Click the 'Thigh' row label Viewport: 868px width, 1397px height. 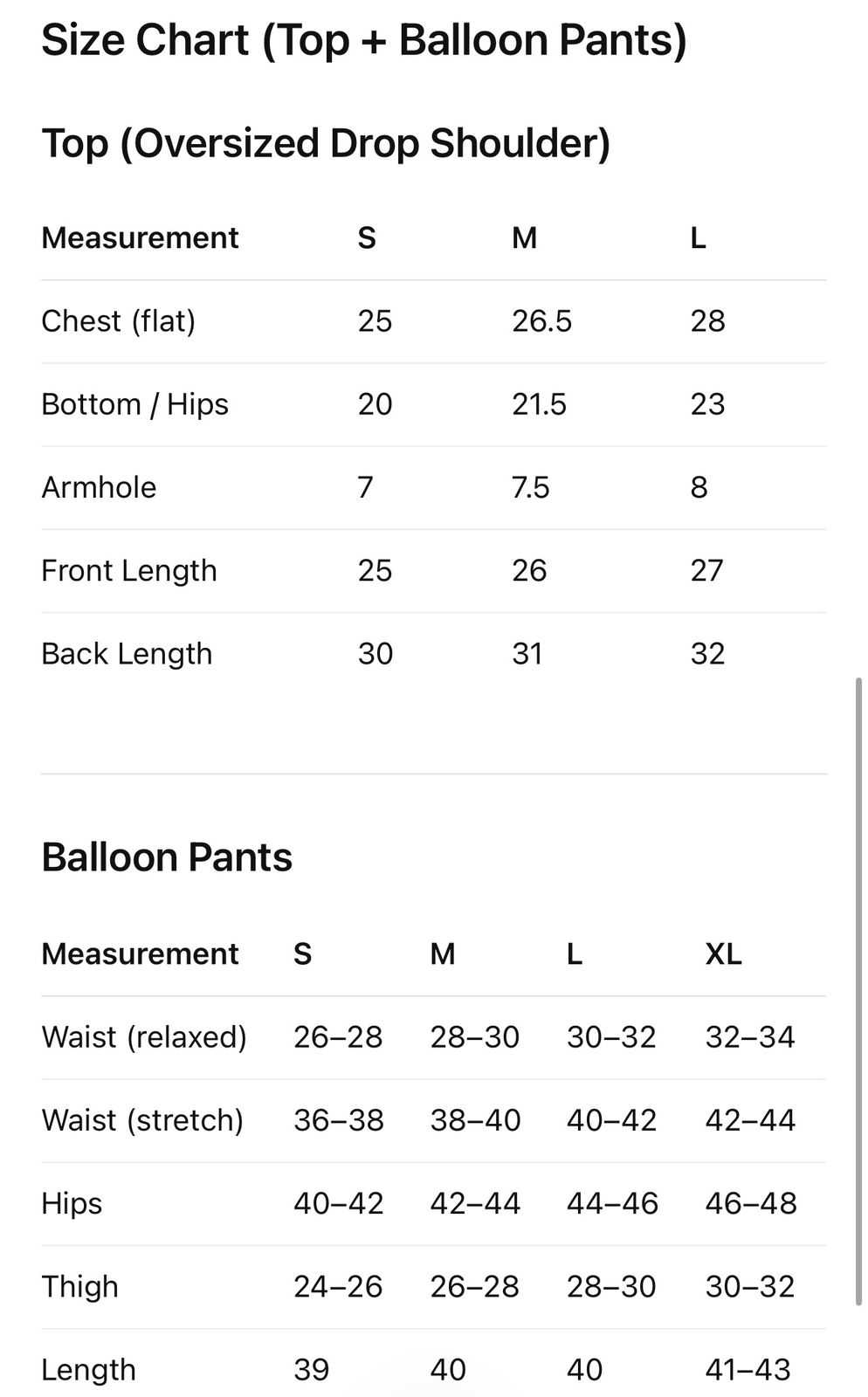click(x=79, y=1287)
